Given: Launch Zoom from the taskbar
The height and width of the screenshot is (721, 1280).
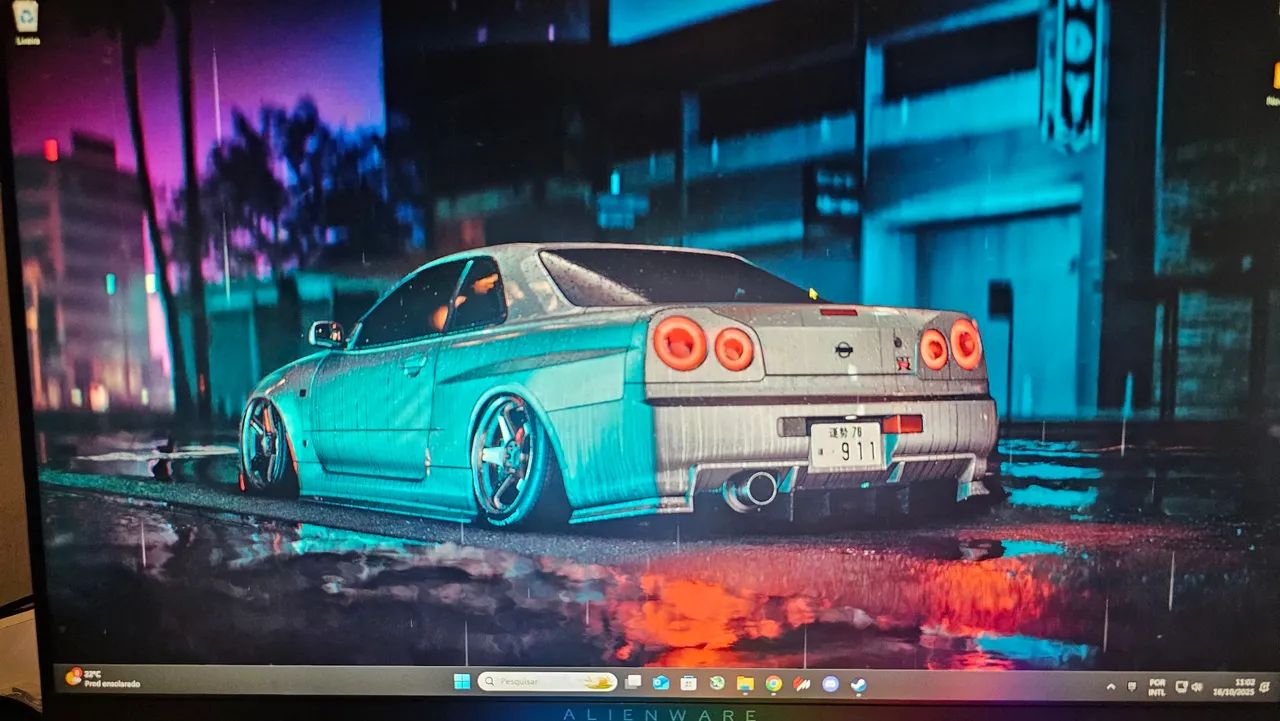Looking at the screenshot, I should (x=831, y=684).
